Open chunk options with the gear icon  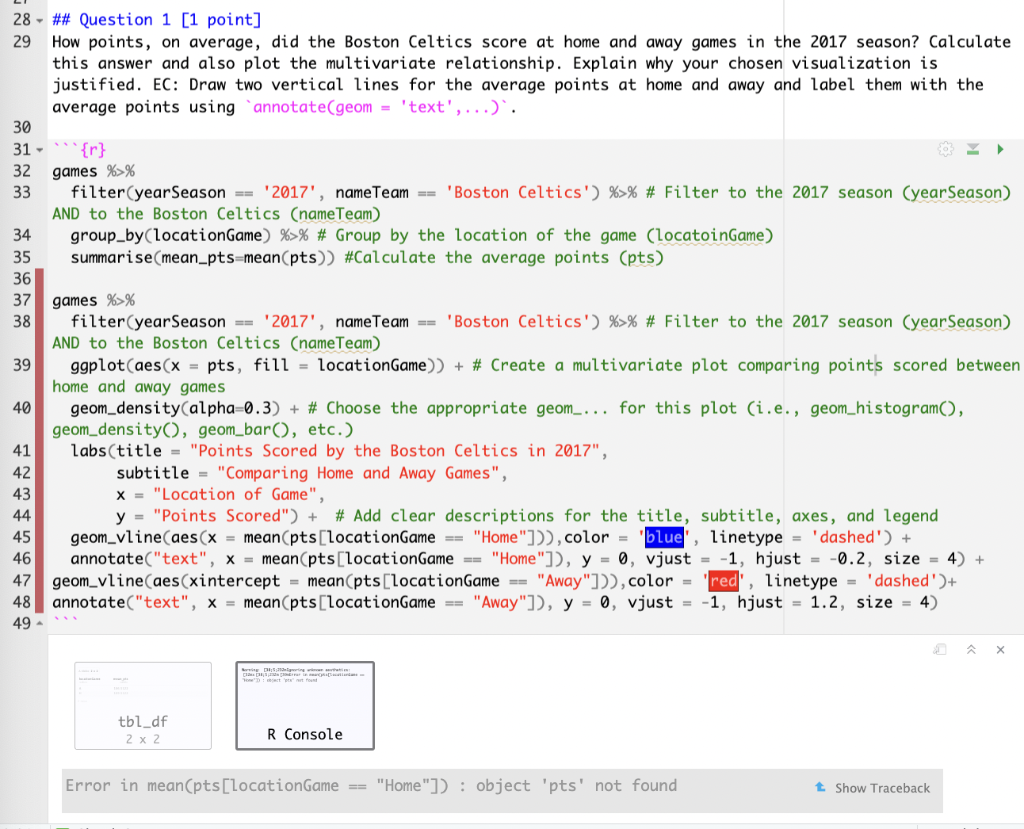[945, 148]
